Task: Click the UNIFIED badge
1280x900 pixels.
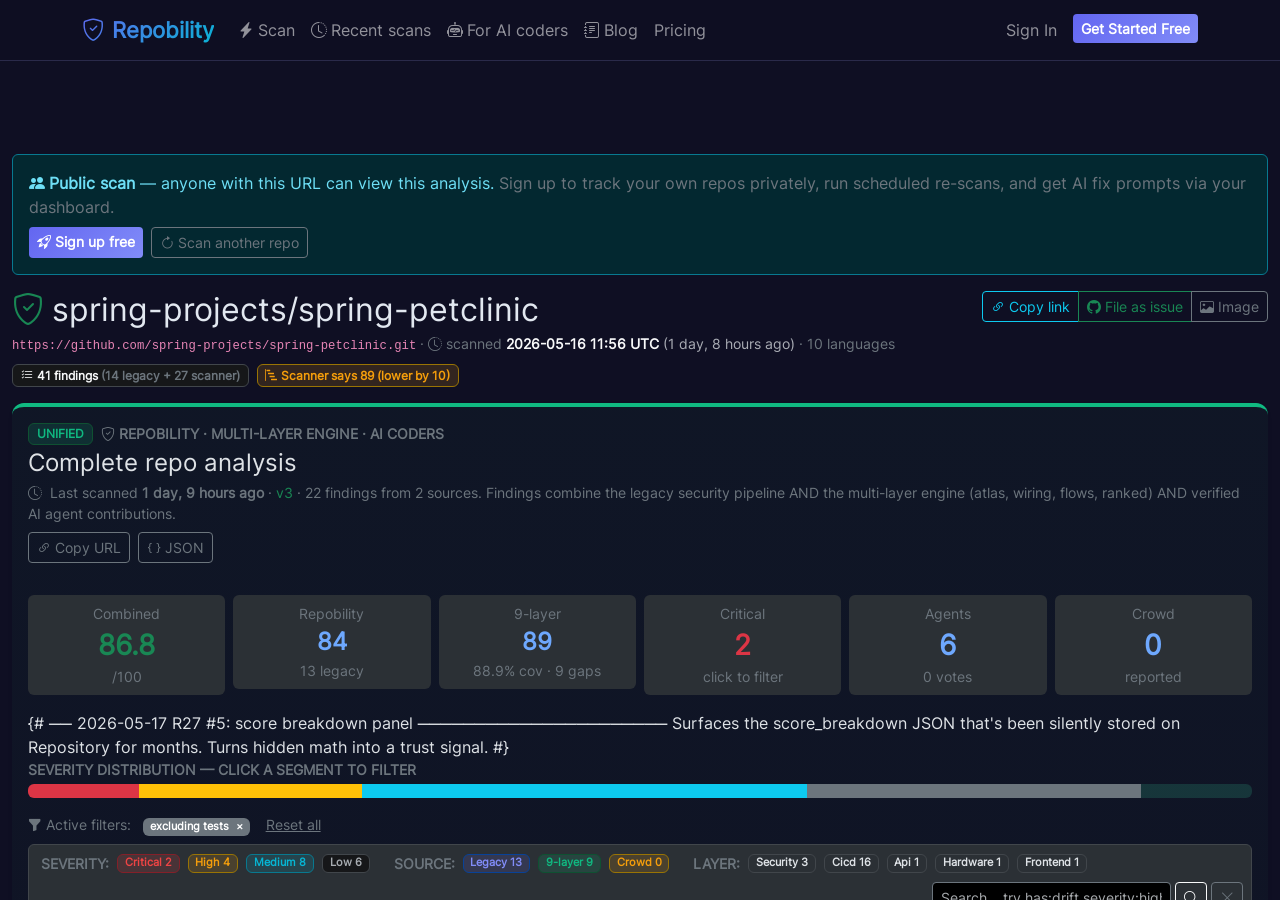Action: point(60,433)
